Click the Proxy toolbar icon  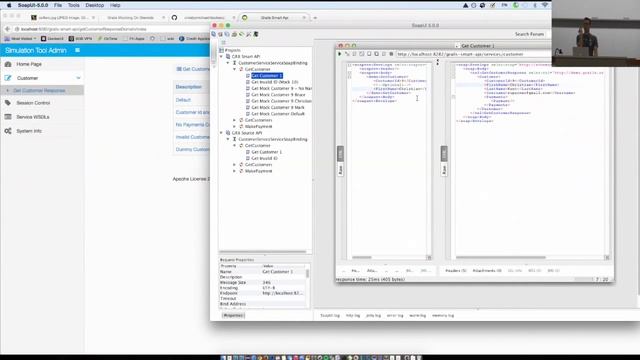click(x=256, y=34)
